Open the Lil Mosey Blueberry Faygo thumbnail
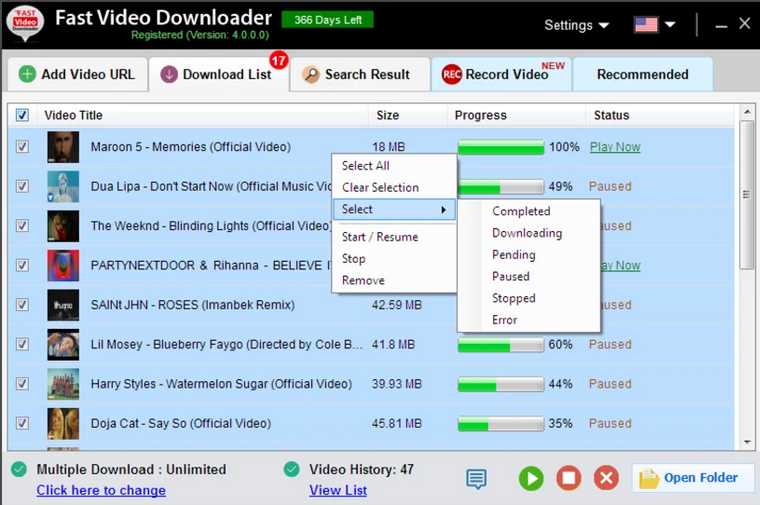Screen dimensions: 760x505 click(x=63, y=345)
